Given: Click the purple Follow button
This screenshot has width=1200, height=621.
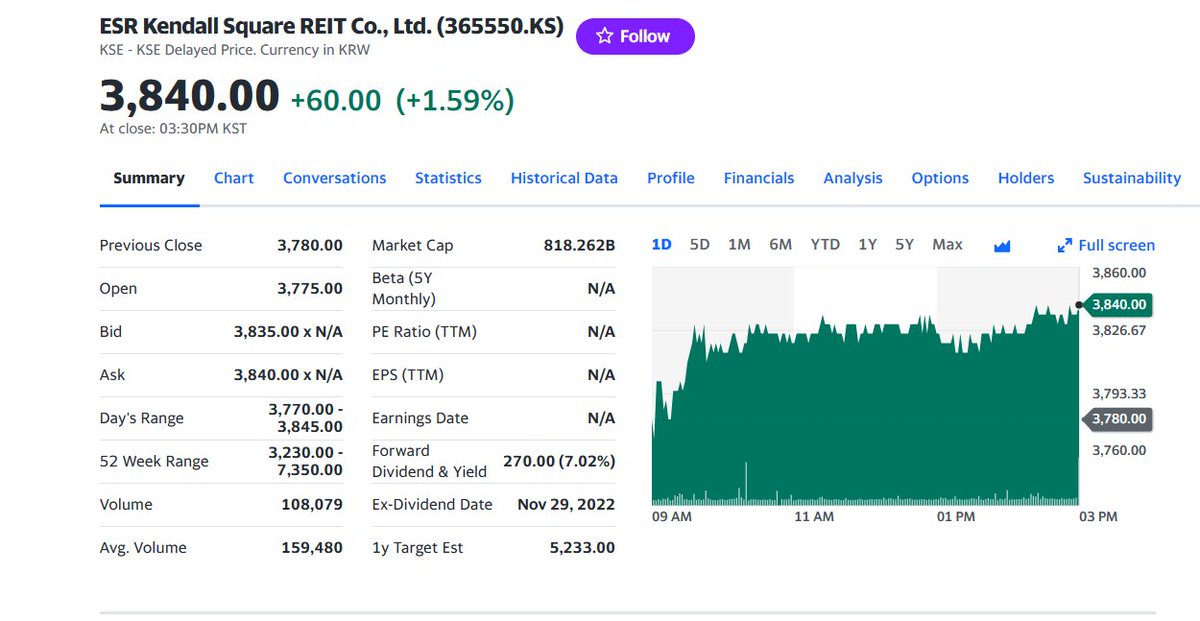Looking at the screenshot, I should [635, 36].
